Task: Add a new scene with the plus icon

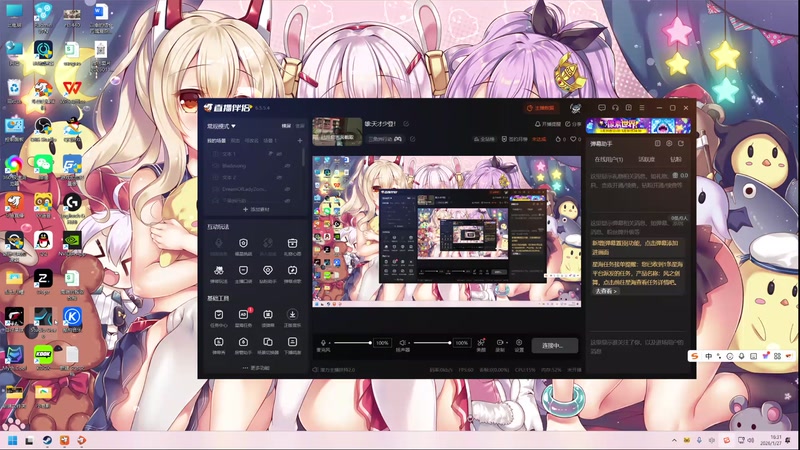Action: tap(299, 141)
